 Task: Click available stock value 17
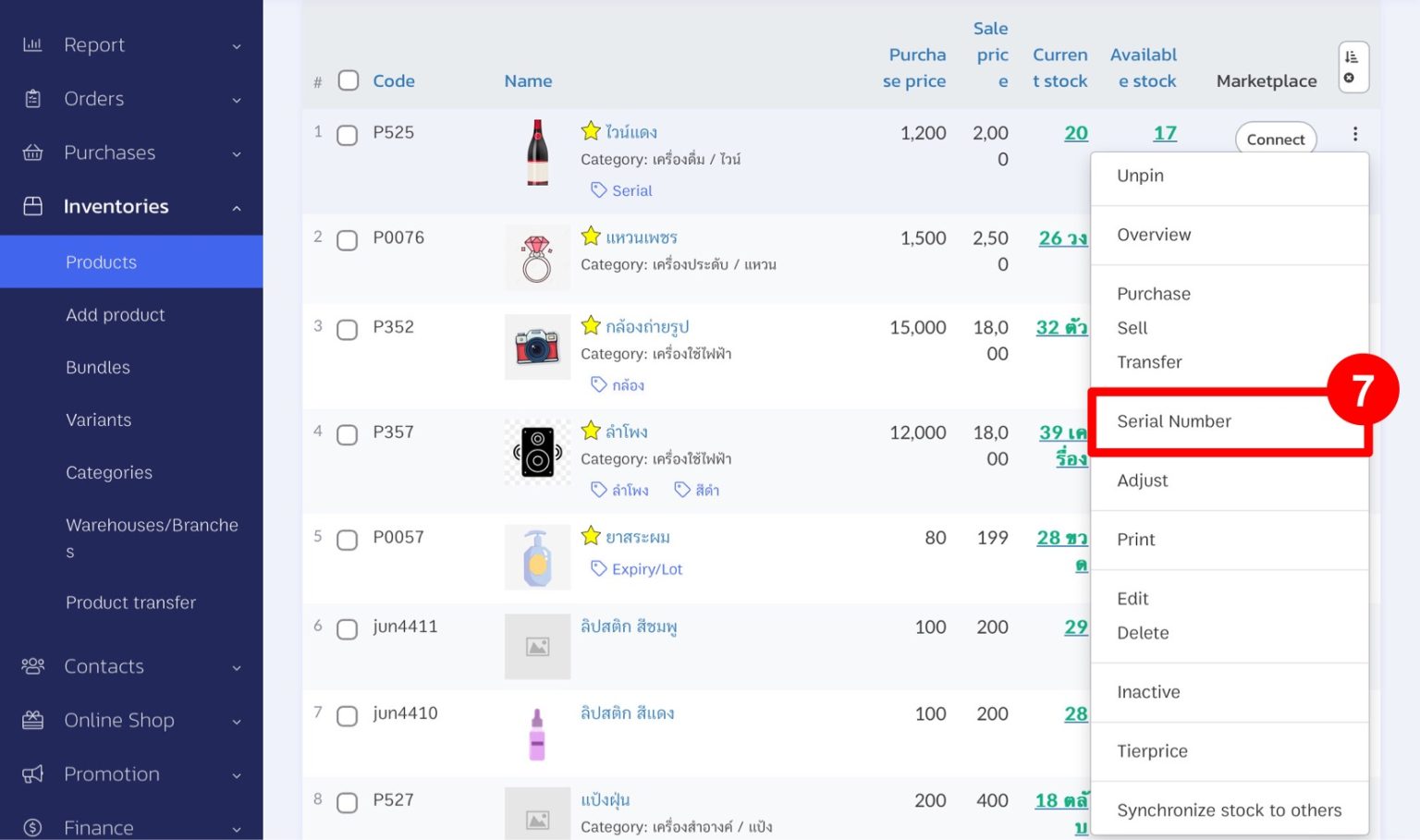(x=1165, y=133)
